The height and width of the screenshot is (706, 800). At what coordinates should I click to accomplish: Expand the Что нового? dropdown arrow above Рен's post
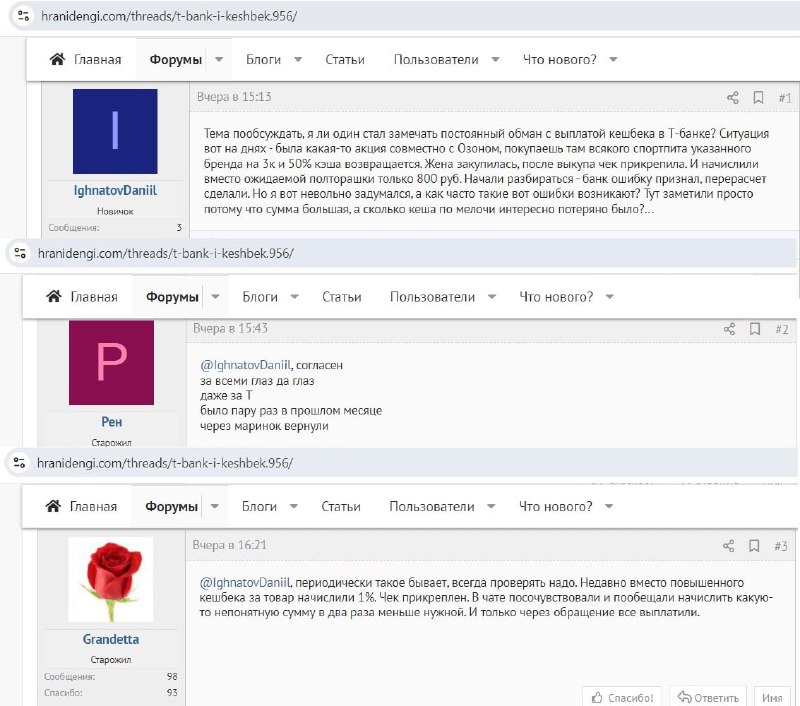pos(610,297)
